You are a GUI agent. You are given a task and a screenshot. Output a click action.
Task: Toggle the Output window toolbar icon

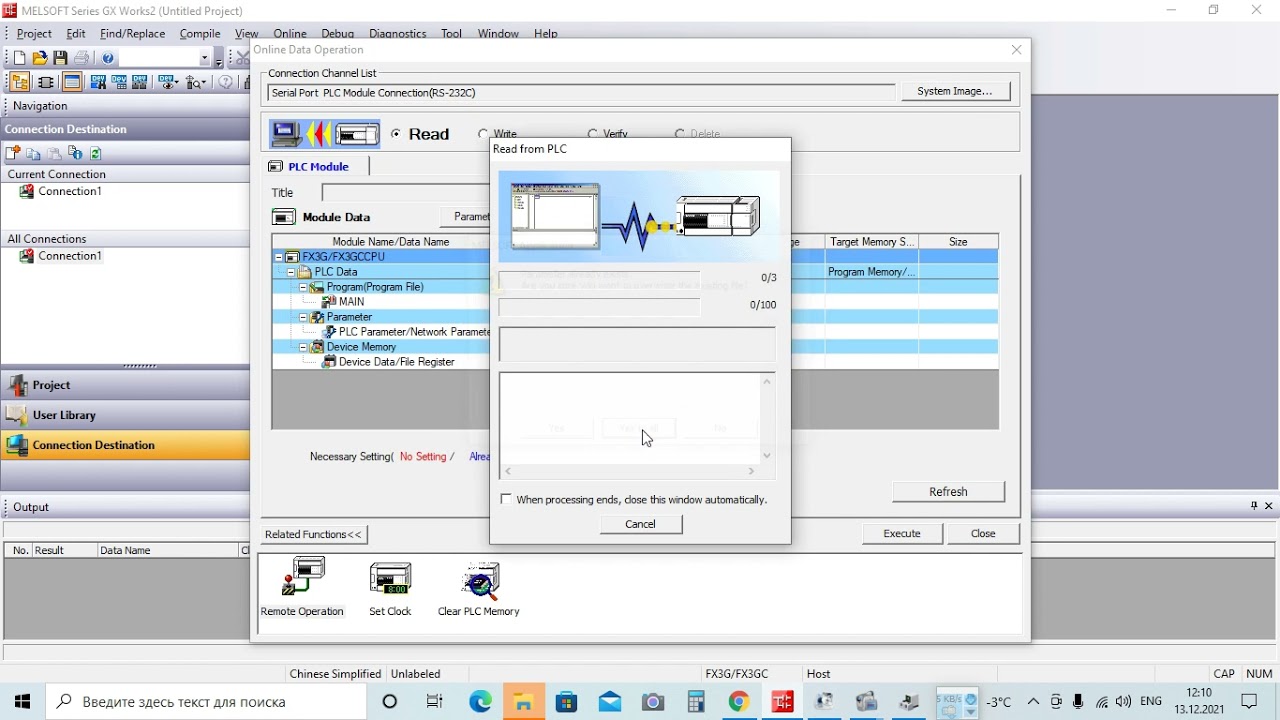coord(72,83)
